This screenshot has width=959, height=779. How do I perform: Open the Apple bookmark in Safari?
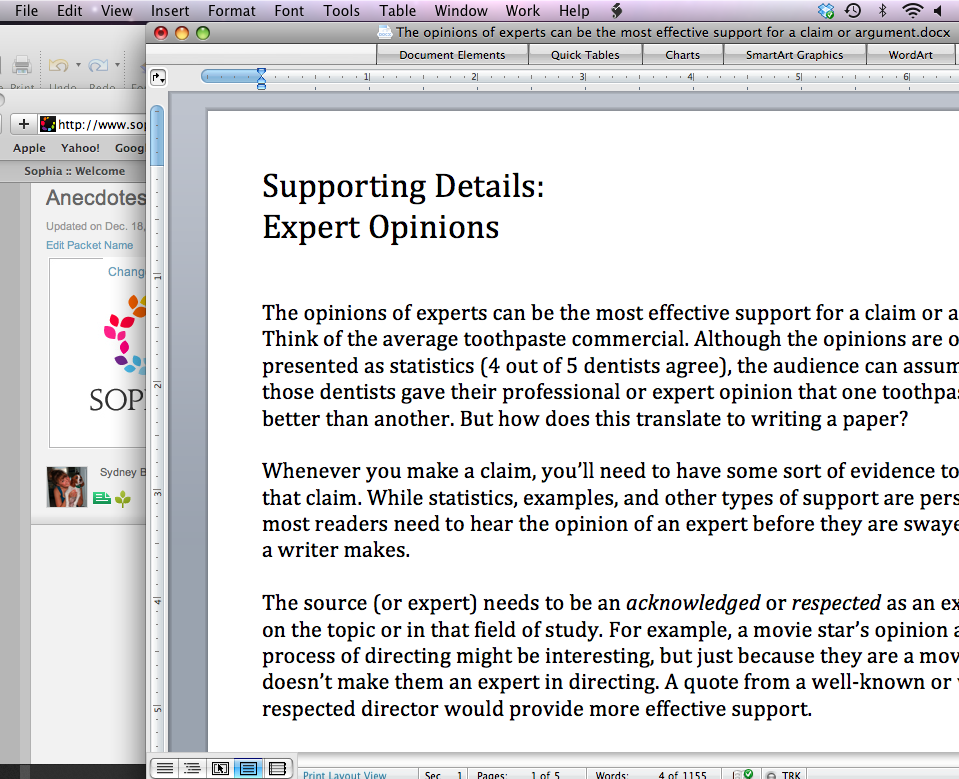point(29,148)
